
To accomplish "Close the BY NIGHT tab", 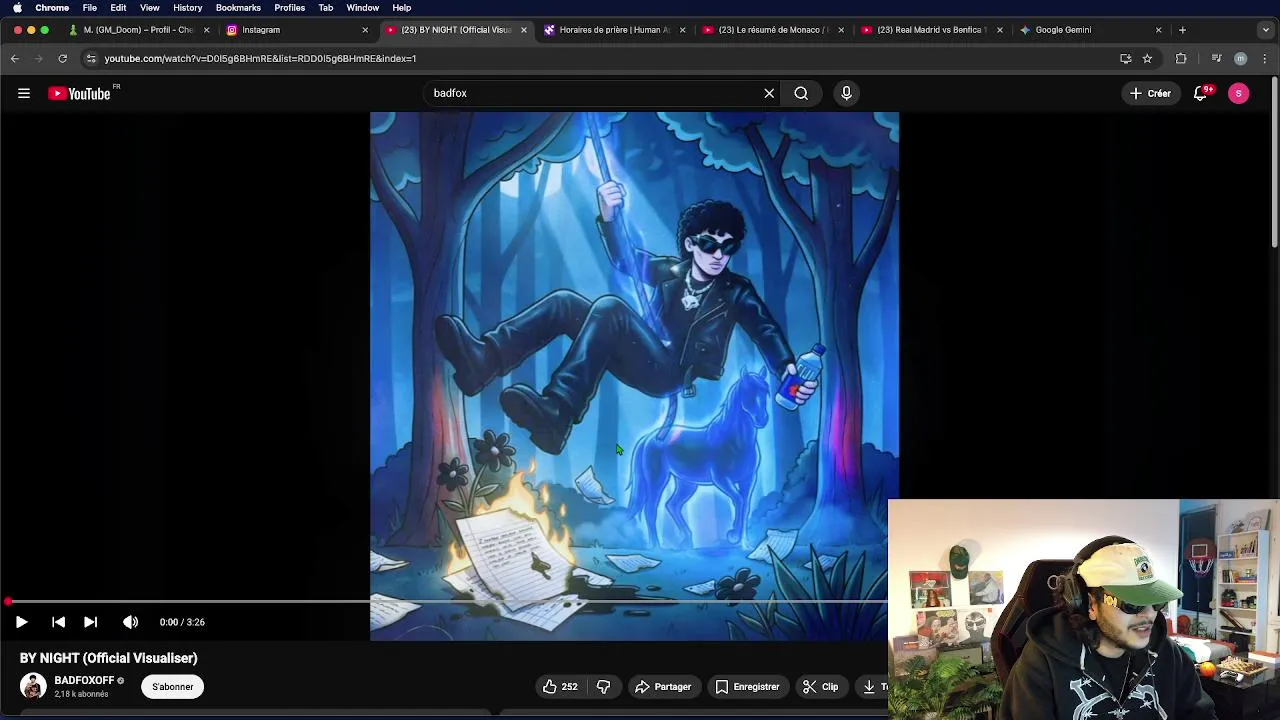I will [x=523, y=30].
